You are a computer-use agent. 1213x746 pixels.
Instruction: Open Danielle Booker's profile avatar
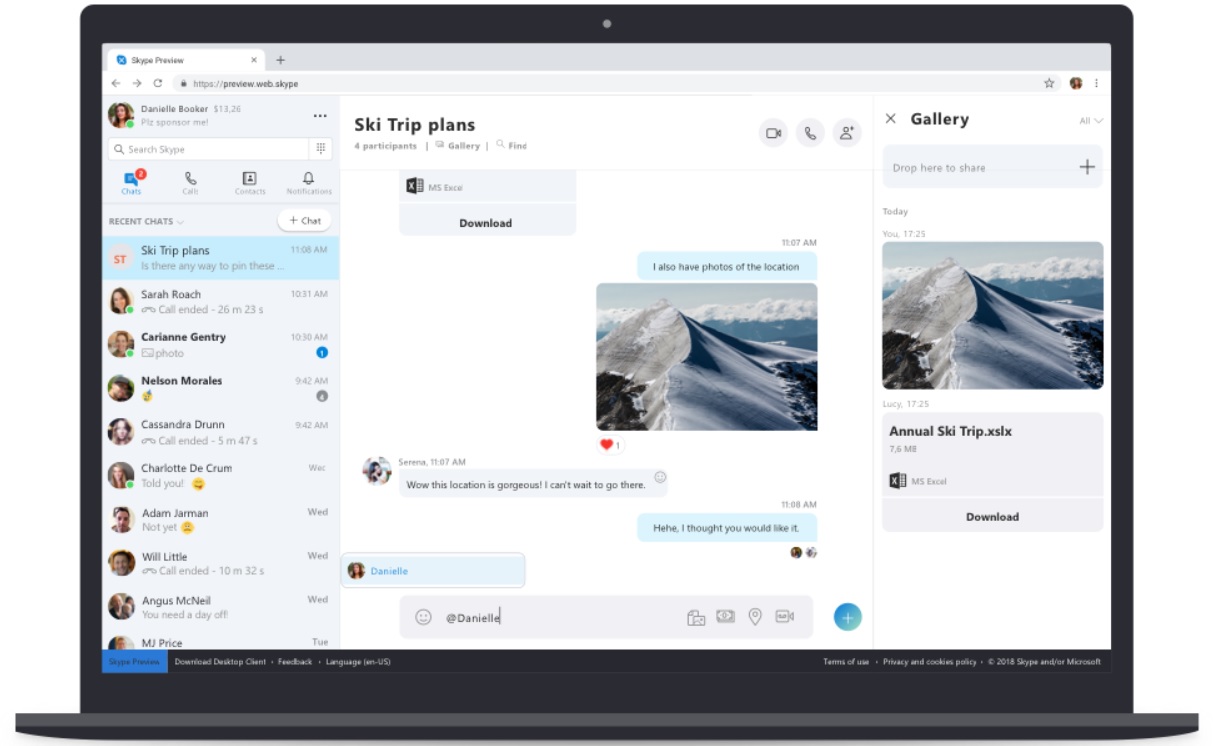point(121,115)
